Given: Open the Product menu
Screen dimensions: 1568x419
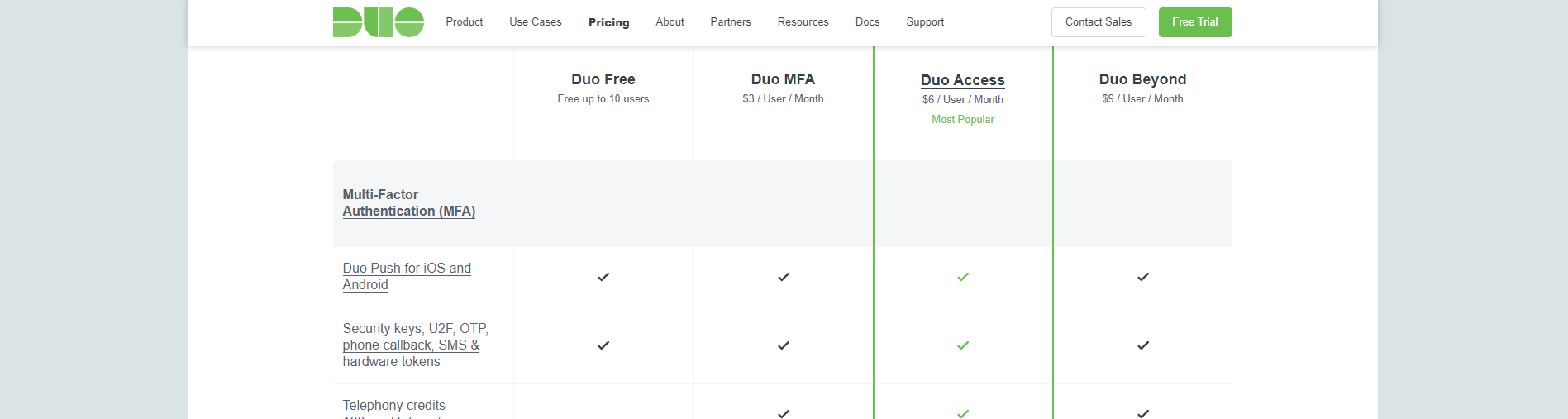Looking at the screenshot, I should click(x=464, y=22).
